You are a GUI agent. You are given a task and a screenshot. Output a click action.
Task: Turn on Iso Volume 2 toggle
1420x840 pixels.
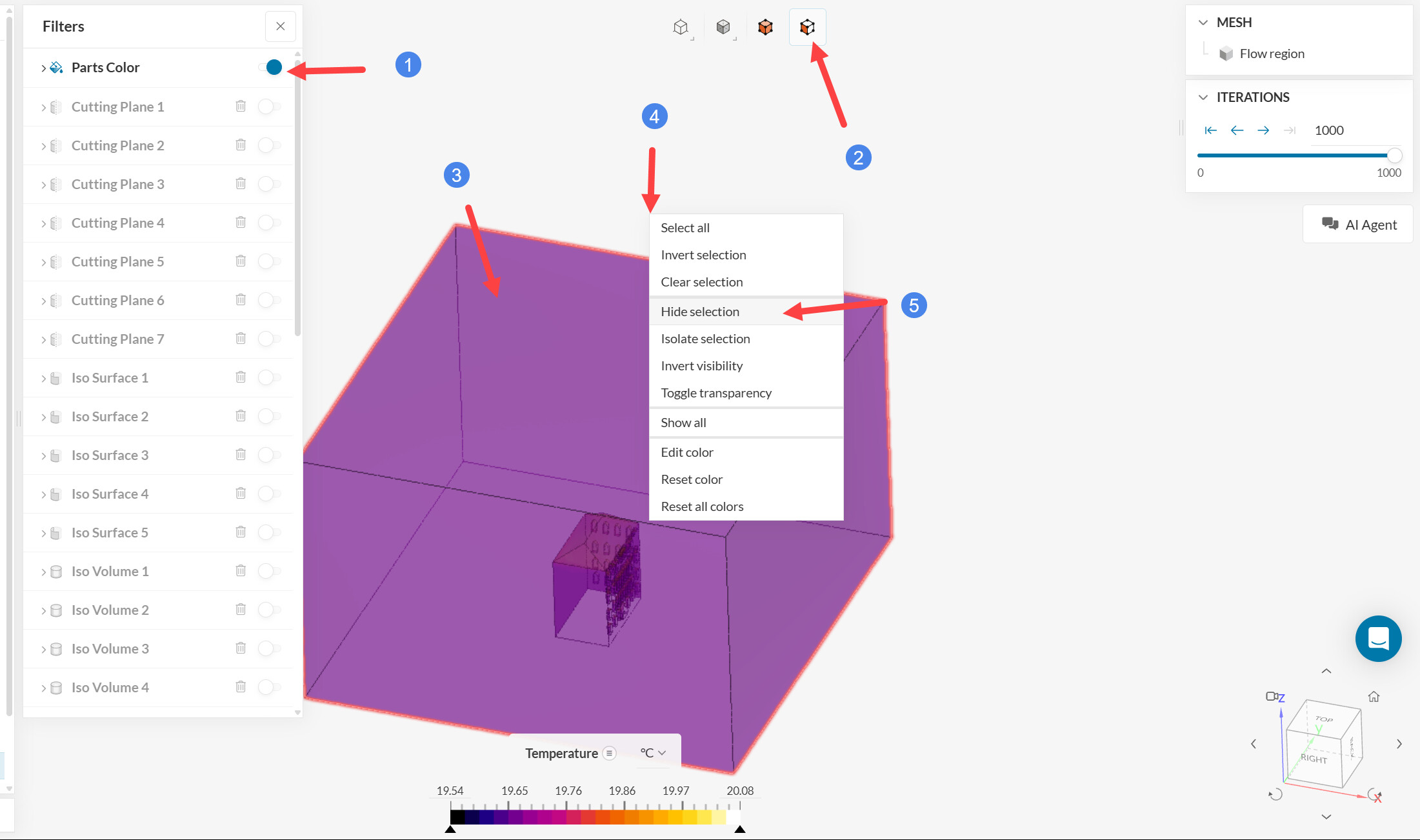coord(269,610)
